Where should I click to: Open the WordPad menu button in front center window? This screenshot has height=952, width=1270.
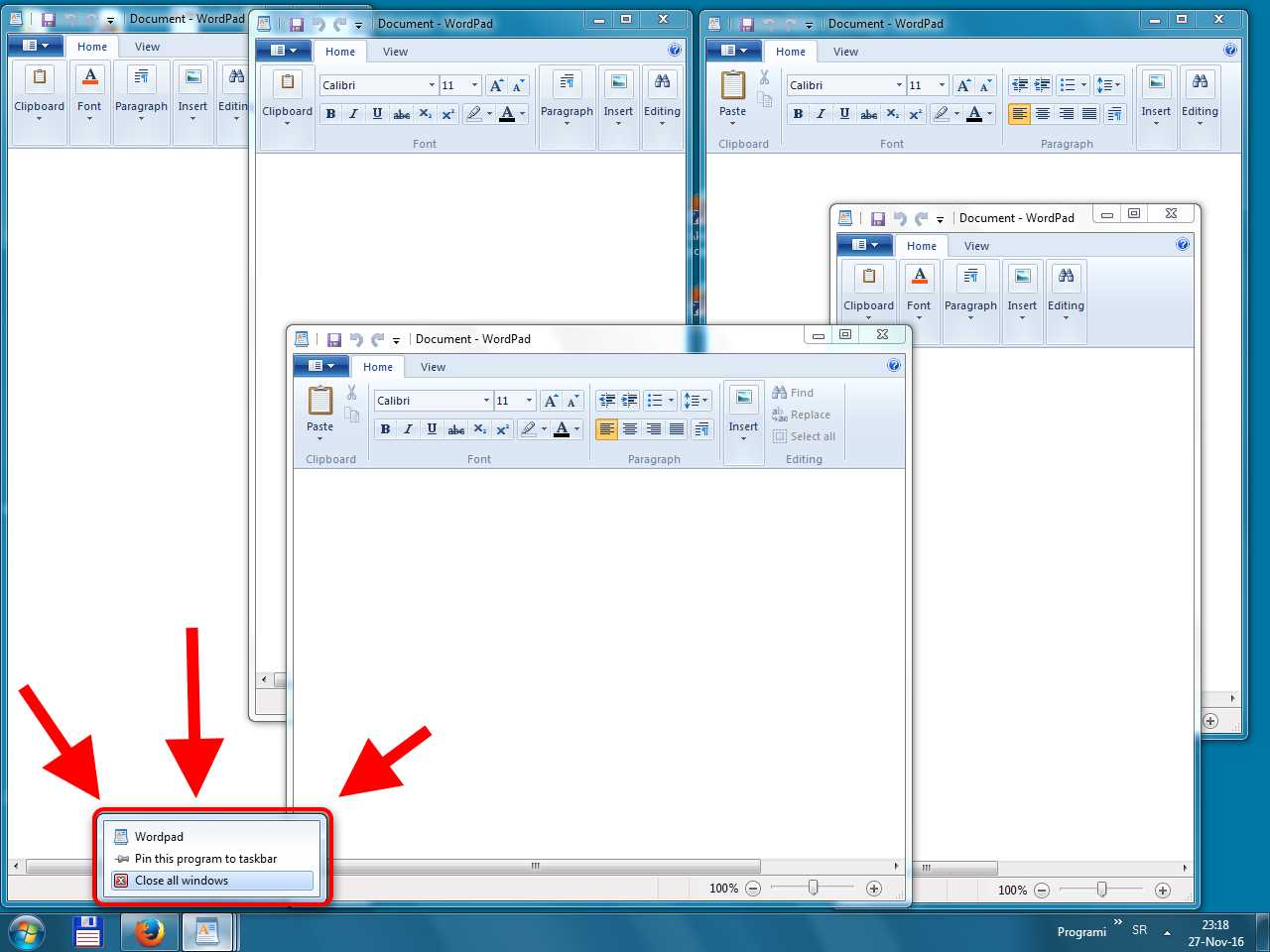tap(320, 366)
